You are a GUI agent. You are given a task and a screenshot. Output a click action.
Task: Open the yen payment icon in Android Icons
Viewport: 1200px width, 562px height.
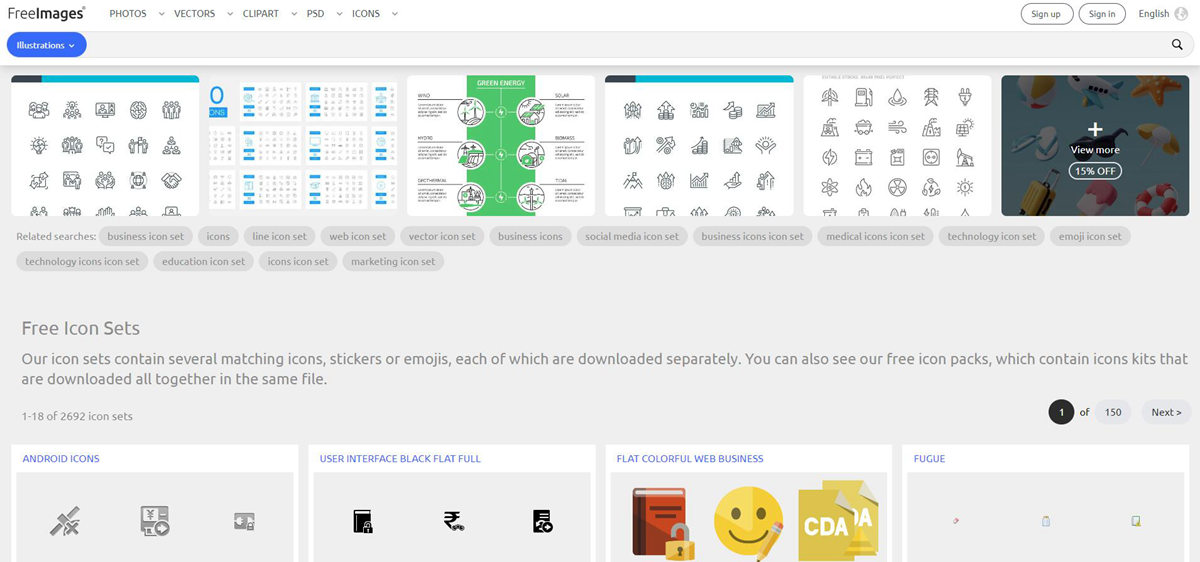click(154, 520)
